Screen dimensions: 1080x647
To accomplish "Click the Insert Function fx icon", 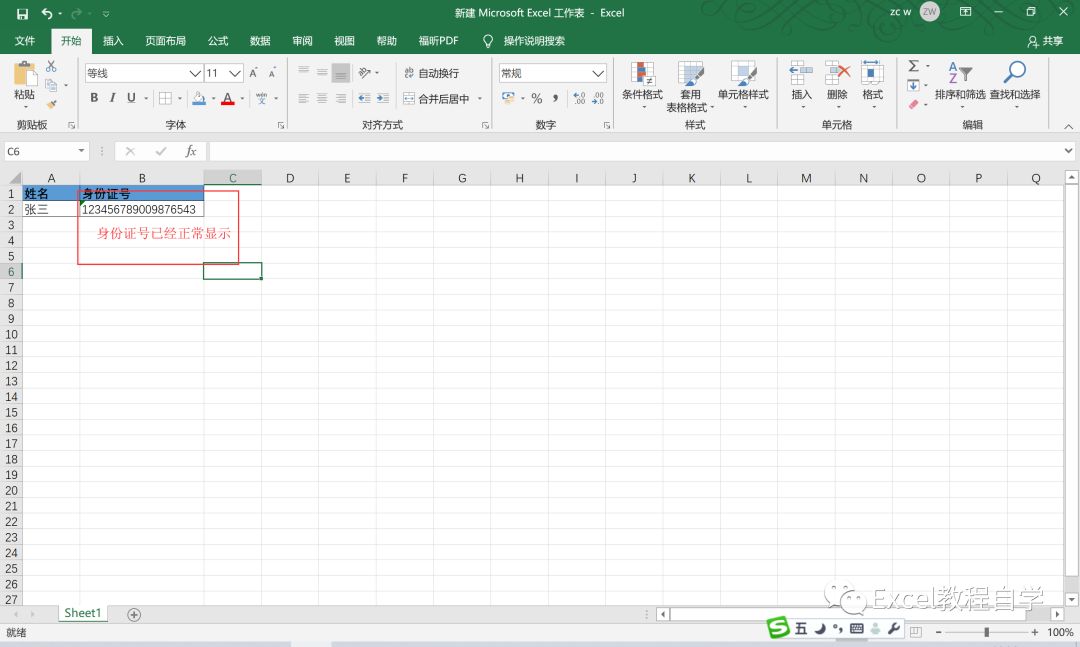I will (x=191, y=151).
